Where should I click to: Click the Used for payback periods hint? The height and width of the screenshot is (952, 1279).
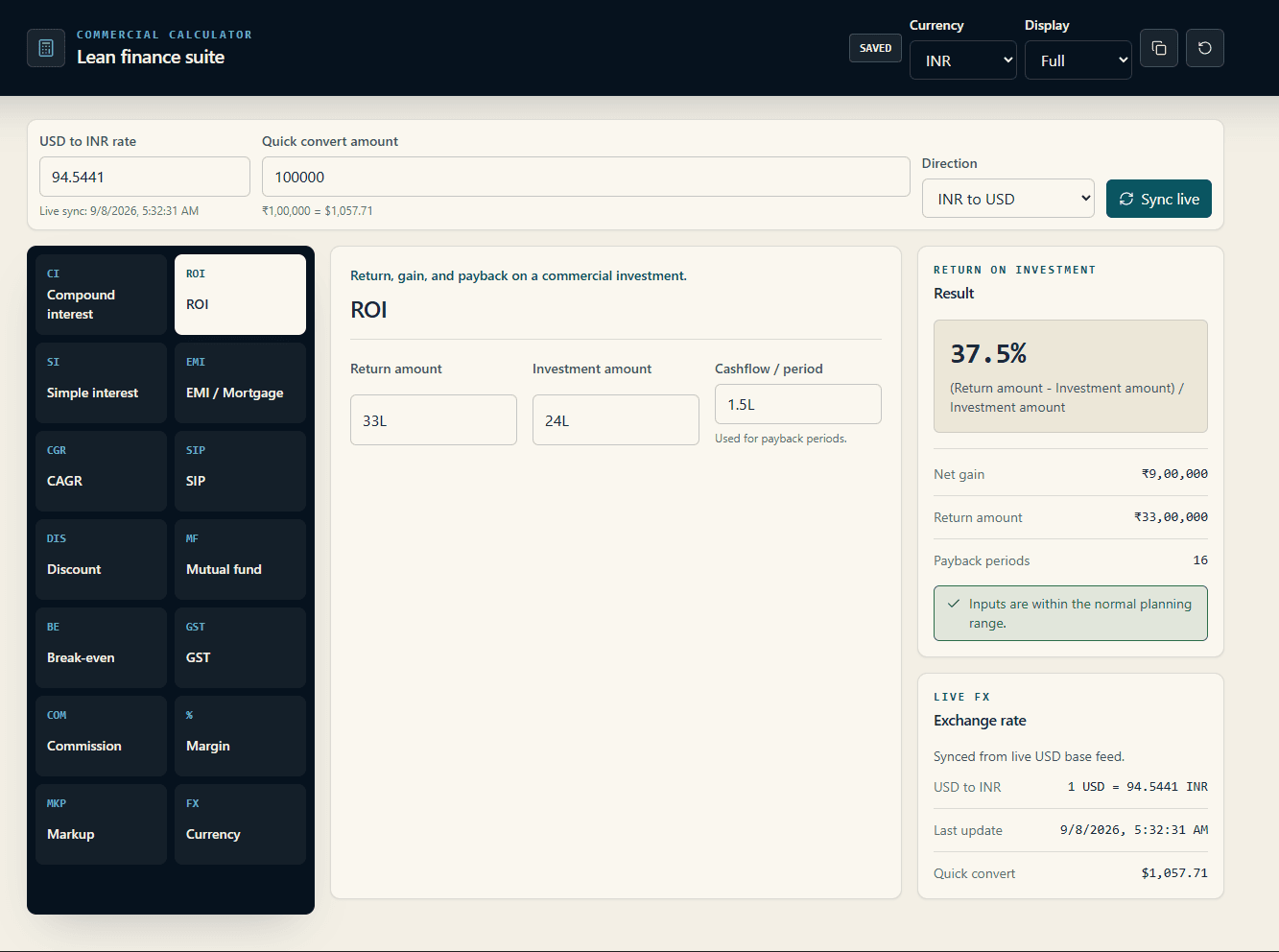click(x=781, y=439)
